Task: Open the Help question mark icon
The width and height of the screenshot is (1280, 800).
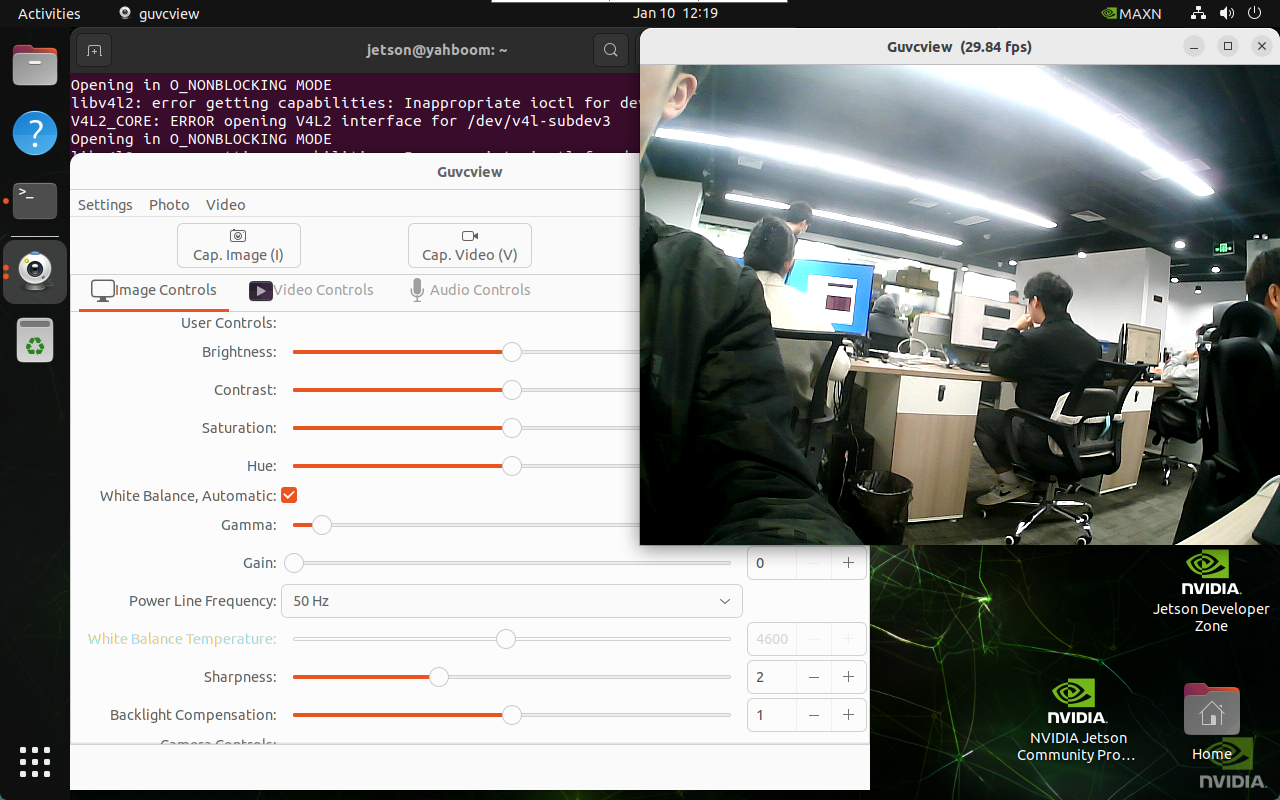Action: pyautogui.click(x=35, y=132)
